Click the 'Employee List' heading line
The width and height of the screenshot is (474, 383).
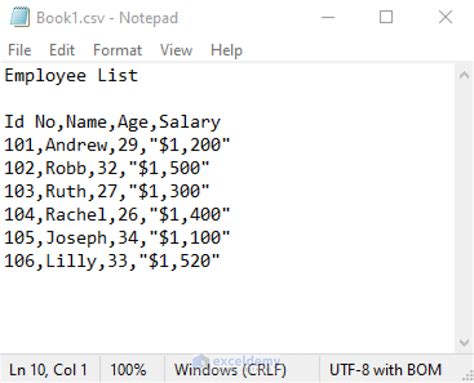[x=71, y=76]
